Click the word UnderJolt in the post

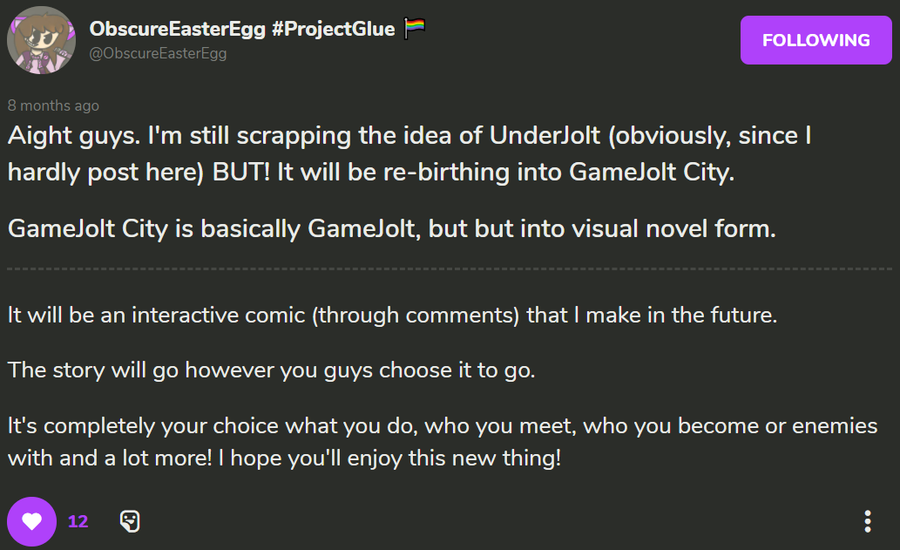click(544, 136)
